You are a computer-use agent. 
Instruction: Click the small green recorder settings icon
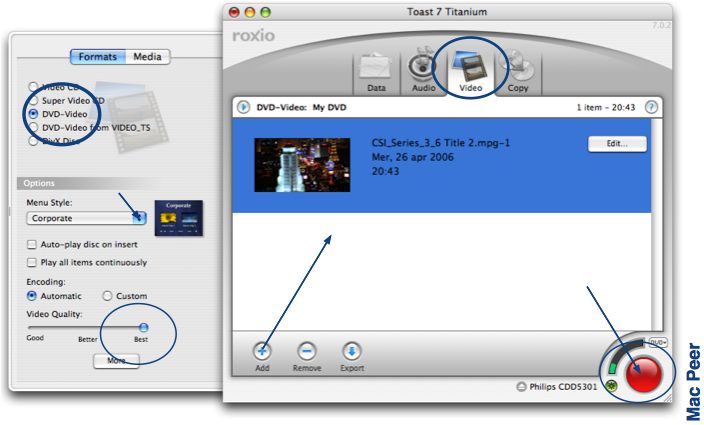point(611,385)
